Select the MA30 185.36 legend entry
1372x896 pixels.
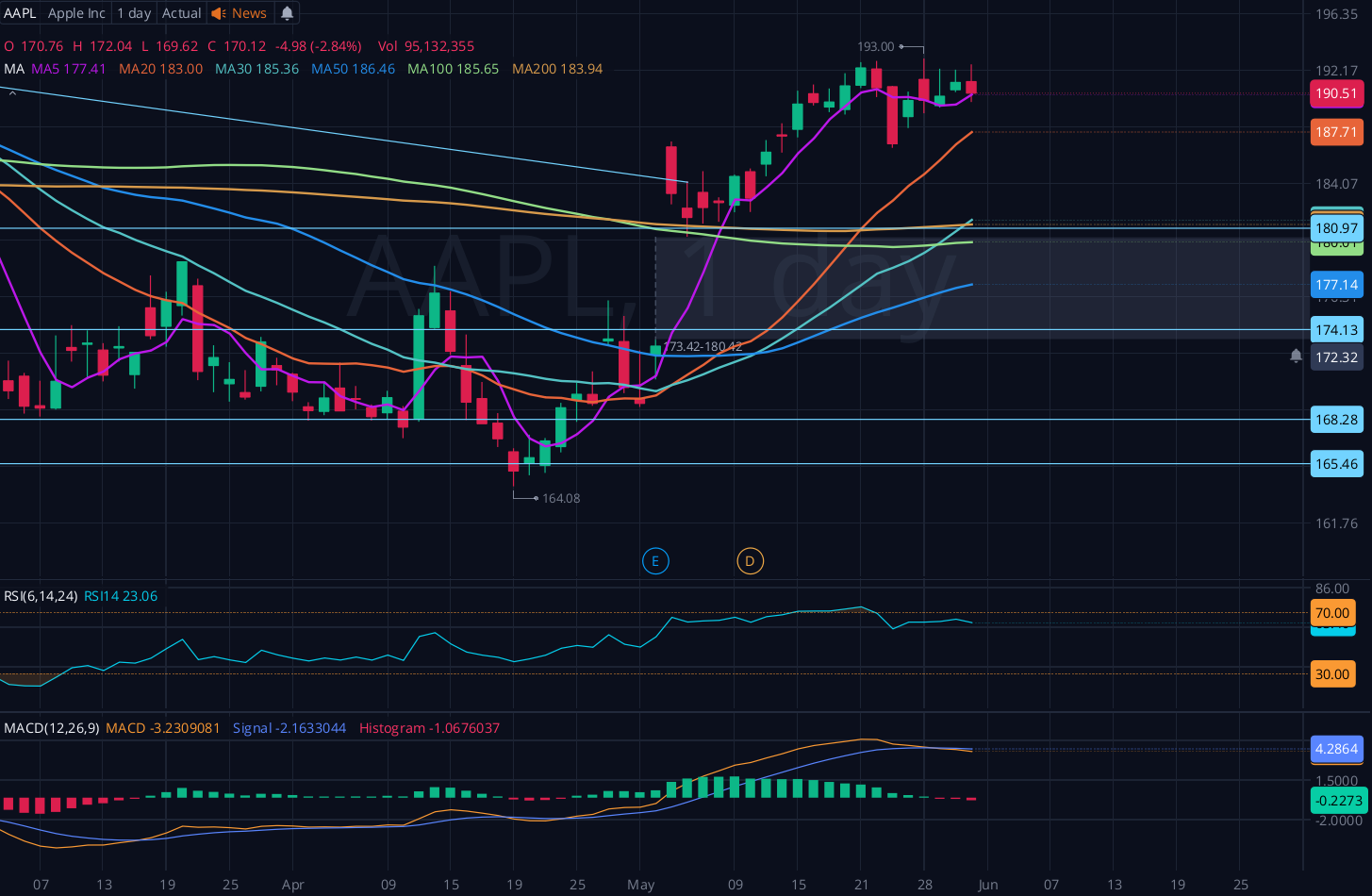(x=257, y=69)
